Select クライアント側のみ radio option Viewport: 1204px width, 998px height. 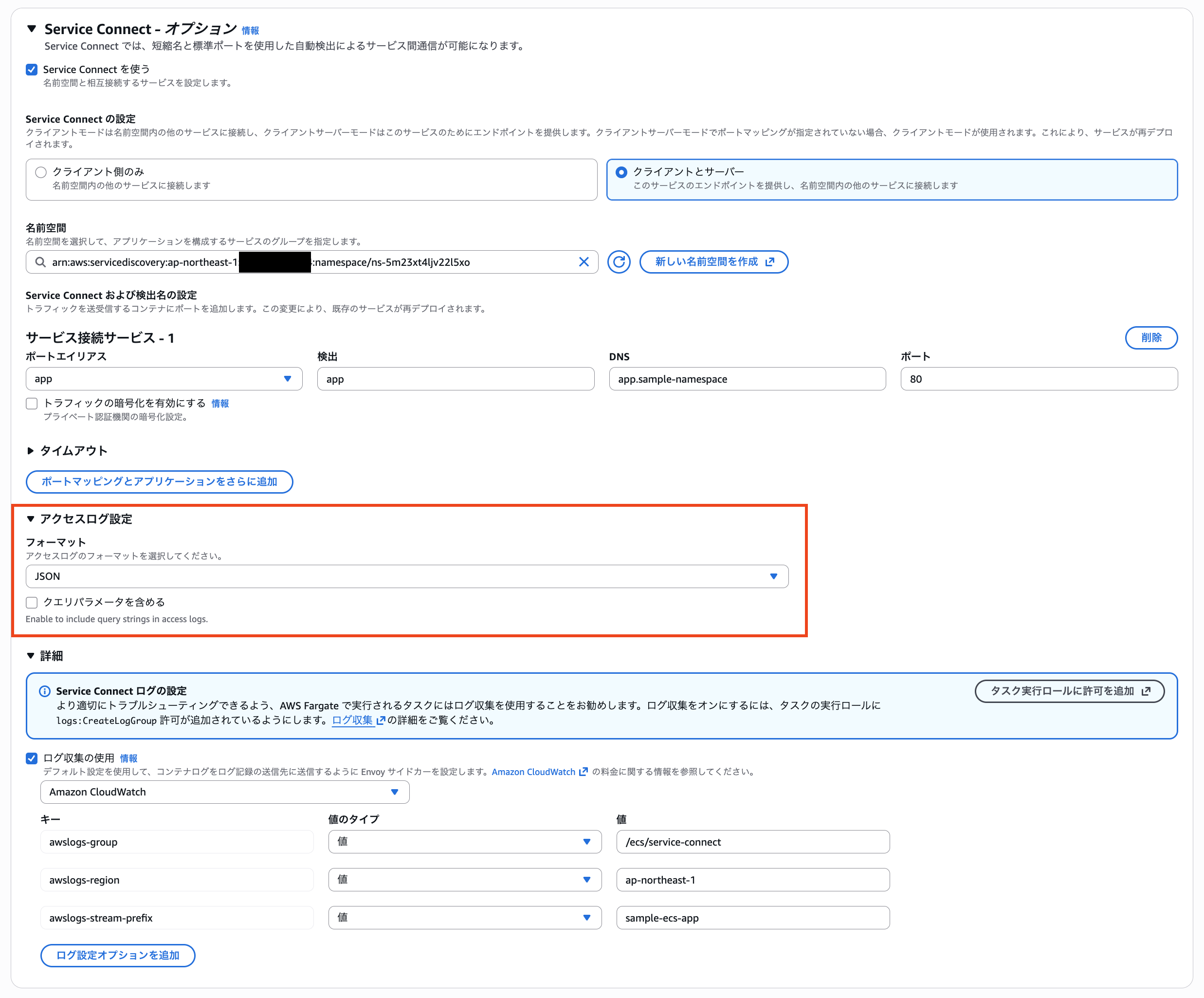click(41, 172)
